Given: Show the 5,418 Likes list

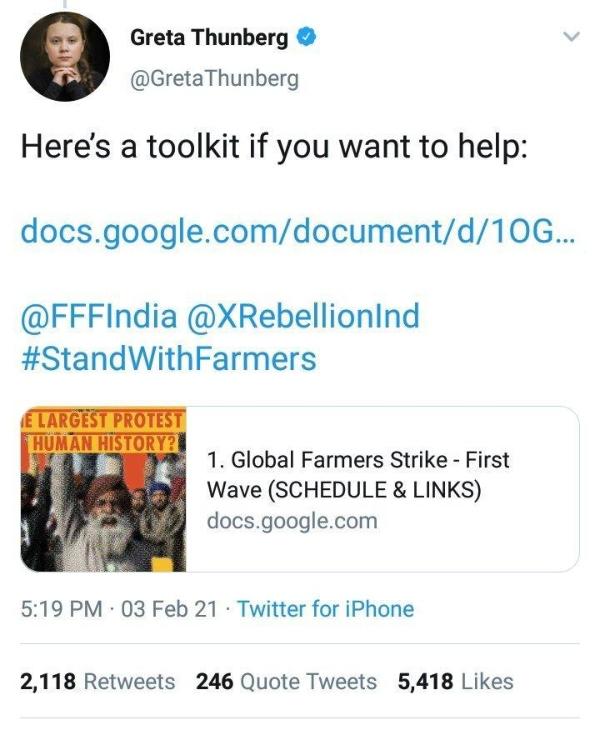Looking at the screenshot, I should [x=455, y=682].
